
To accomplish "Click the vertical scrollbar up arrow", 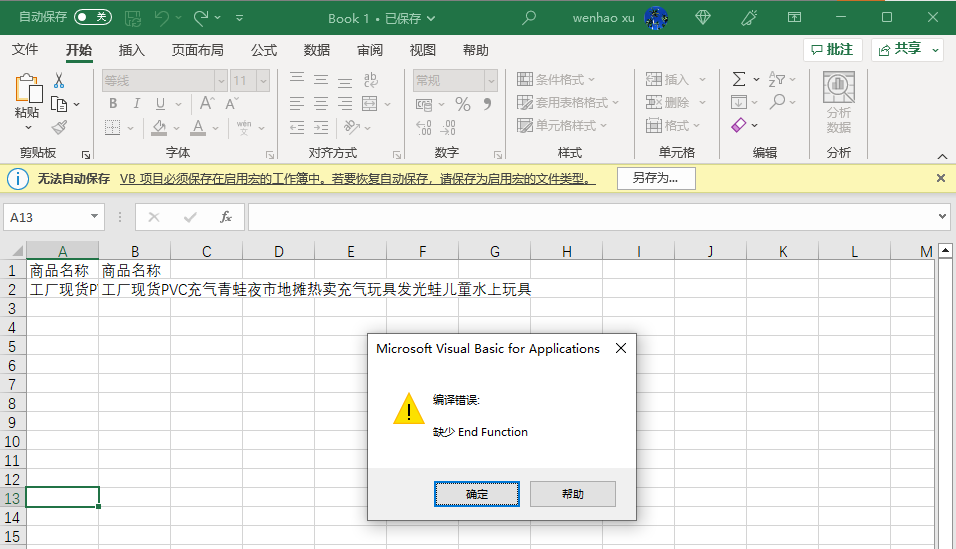I will coord(945,250).
